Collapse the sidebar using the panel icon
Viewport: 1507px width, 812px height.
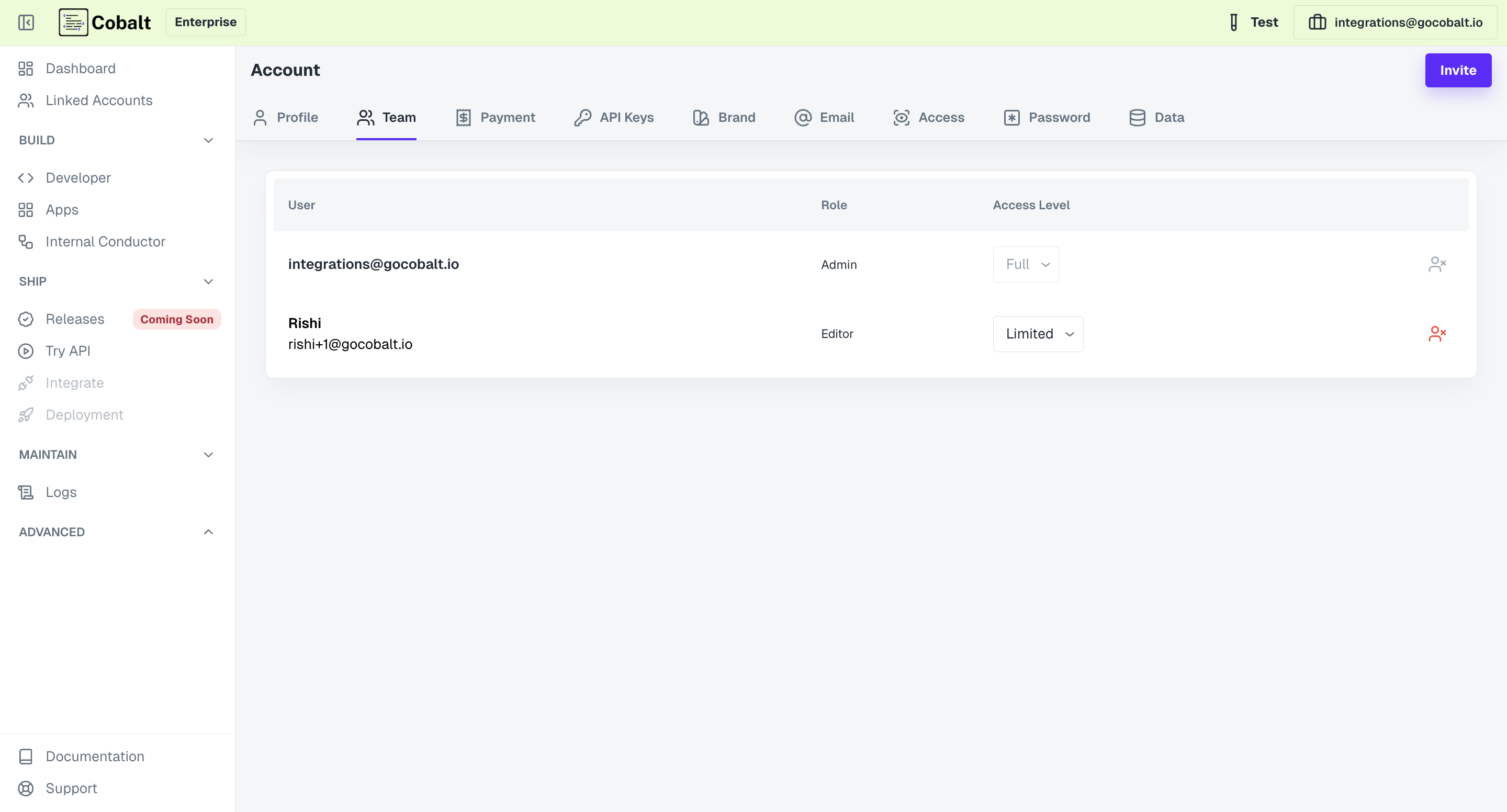(26, 22)
